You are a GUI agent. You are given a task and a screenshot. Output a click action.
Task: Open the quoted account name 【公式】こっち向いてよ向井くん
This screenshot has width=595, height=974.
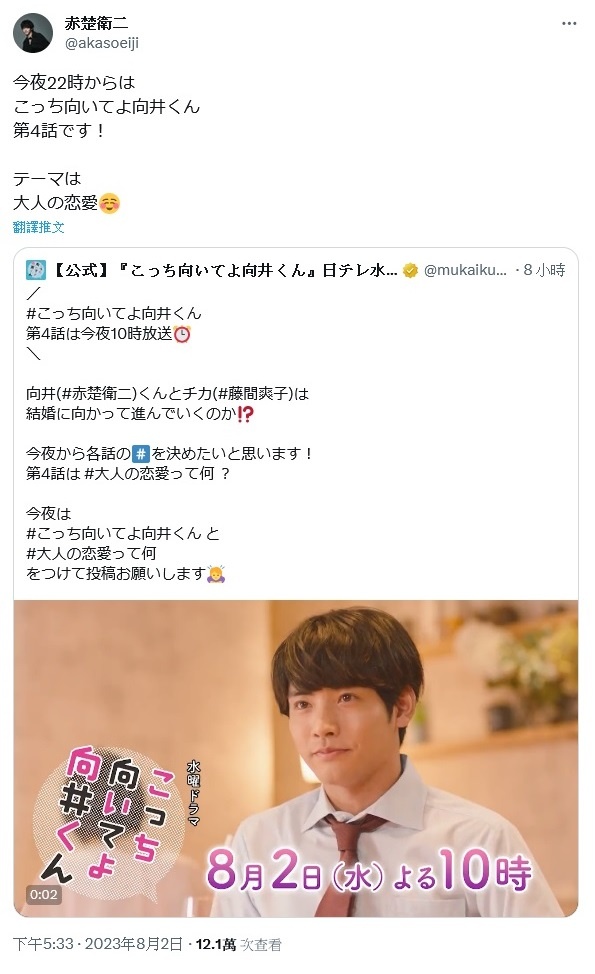pos(224,270)
